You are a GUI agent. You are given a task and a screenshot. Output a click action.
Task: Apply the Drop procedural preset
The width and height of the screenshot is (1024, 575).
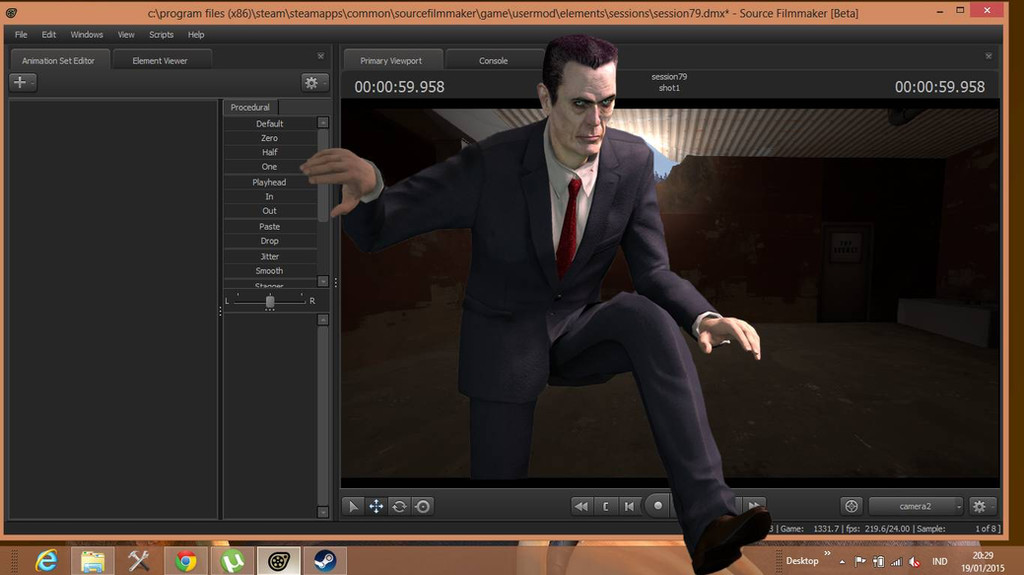(x=270, y=241)
